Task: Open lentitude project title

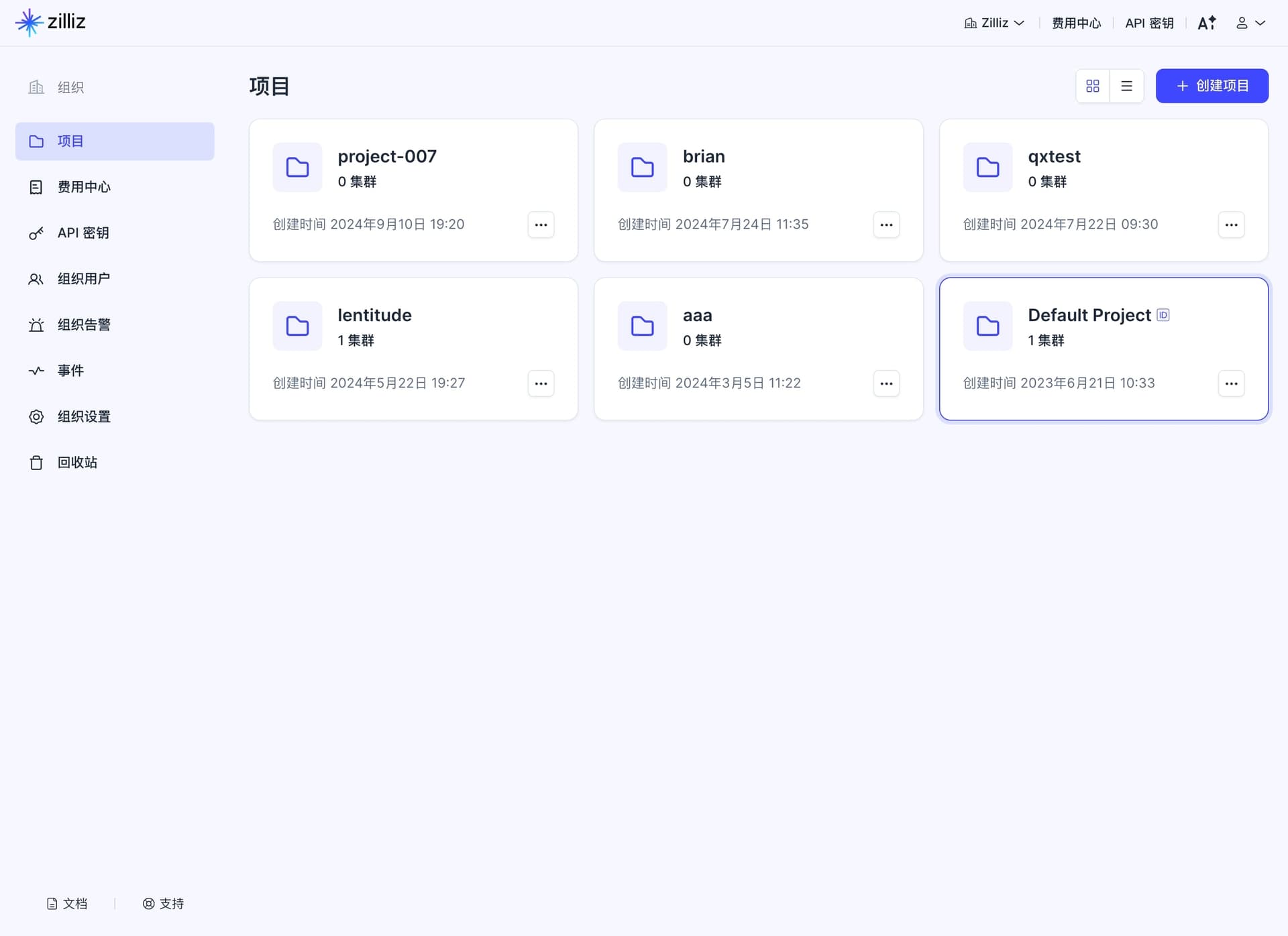Action: [374, 315]
